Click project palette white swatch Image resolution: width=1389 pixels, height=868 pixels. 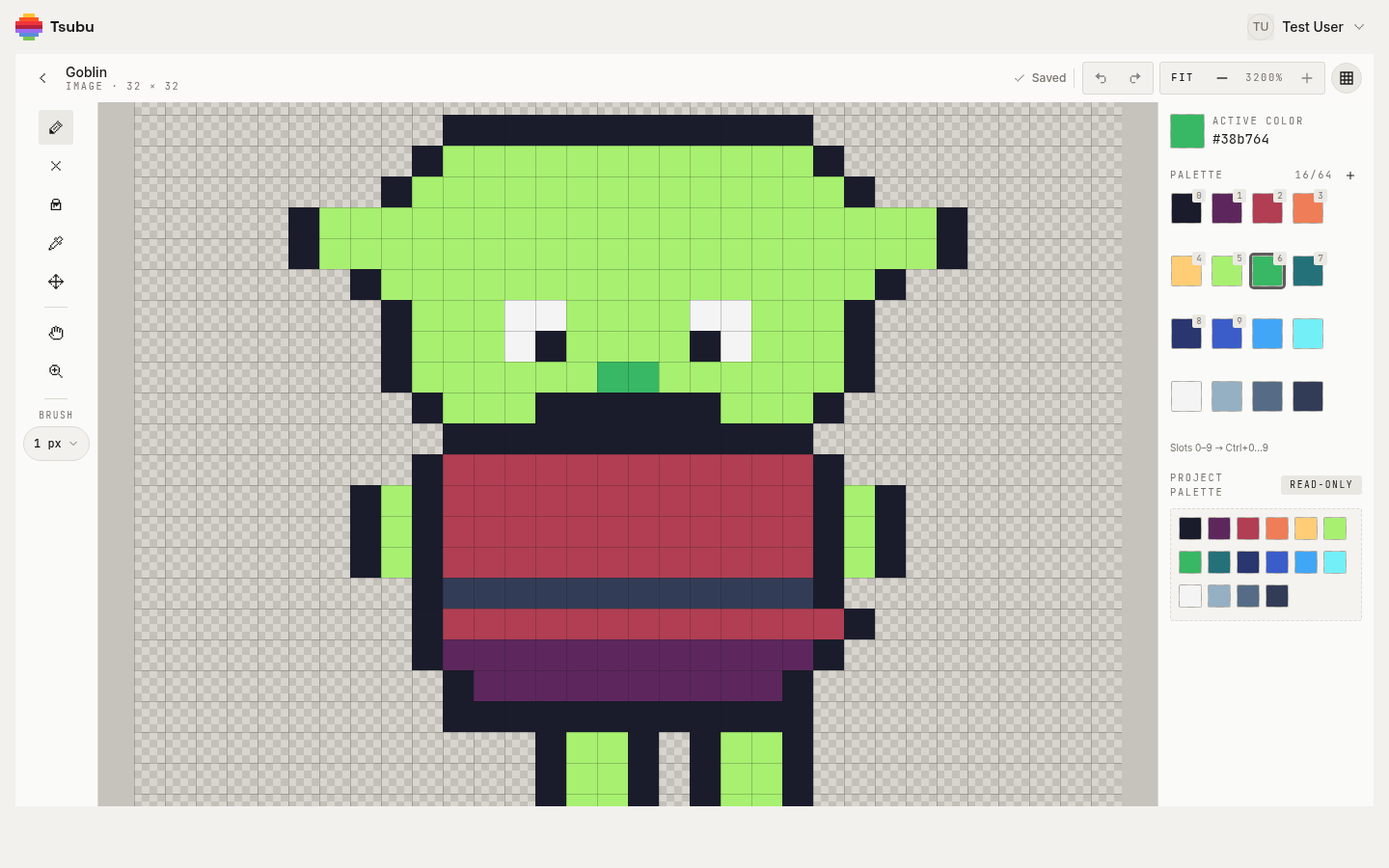1190,596
